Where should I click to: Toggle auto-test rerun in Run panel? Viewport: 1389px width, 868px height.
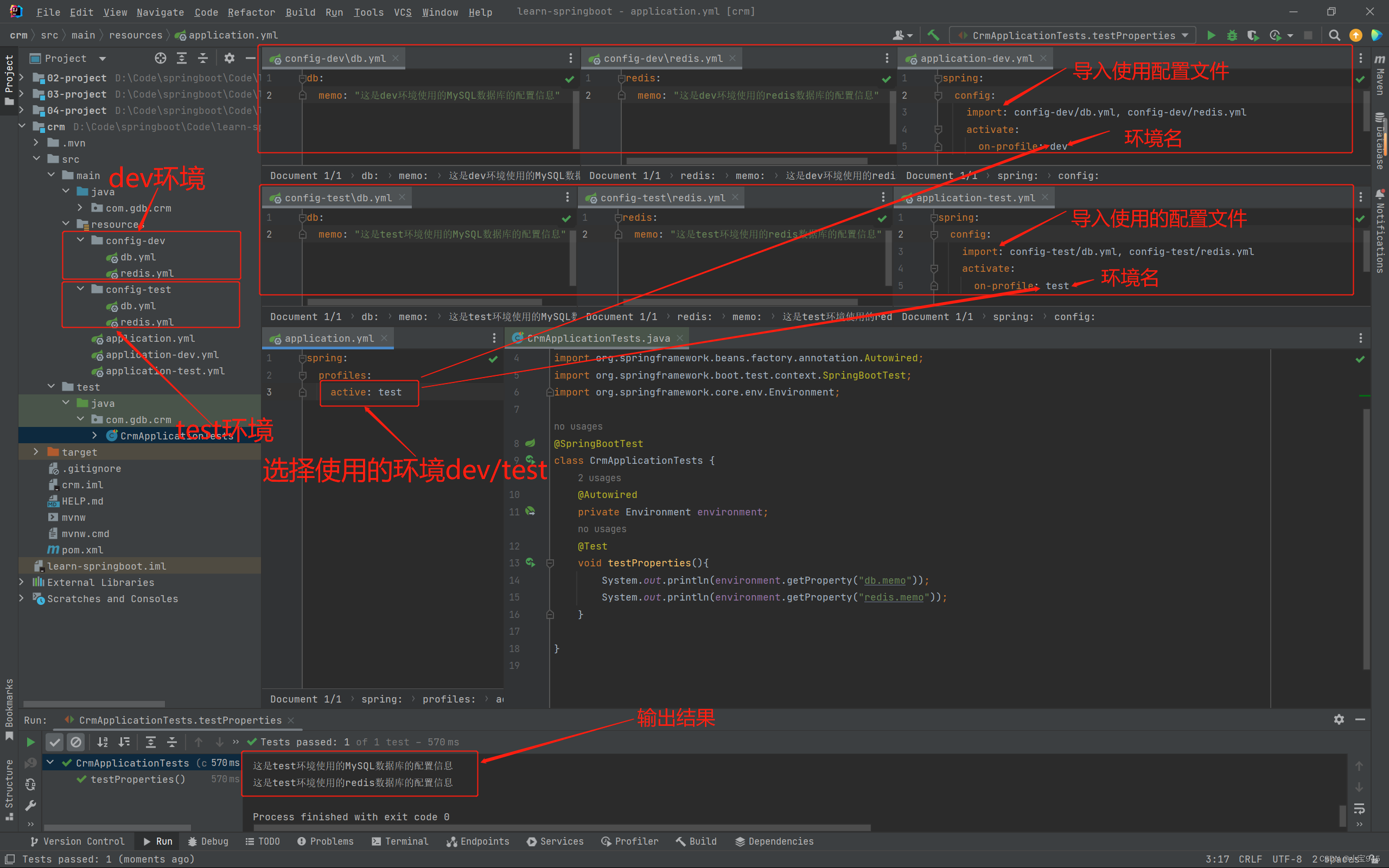point(30,784)
